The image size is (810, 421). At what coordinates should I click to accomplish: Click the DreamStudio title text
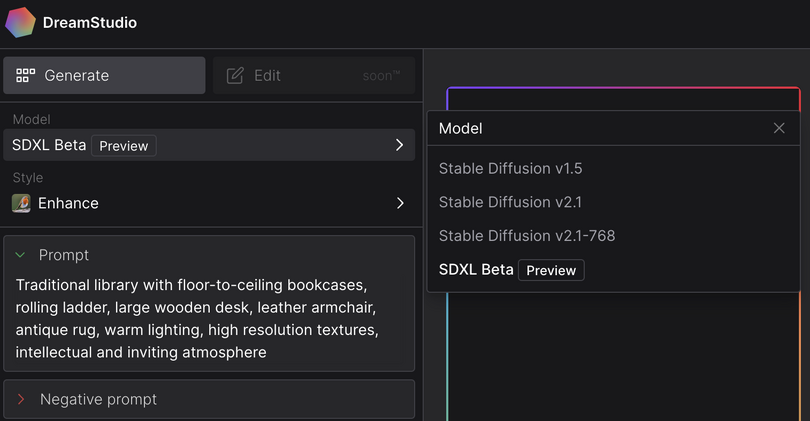[x=90, y=23]
